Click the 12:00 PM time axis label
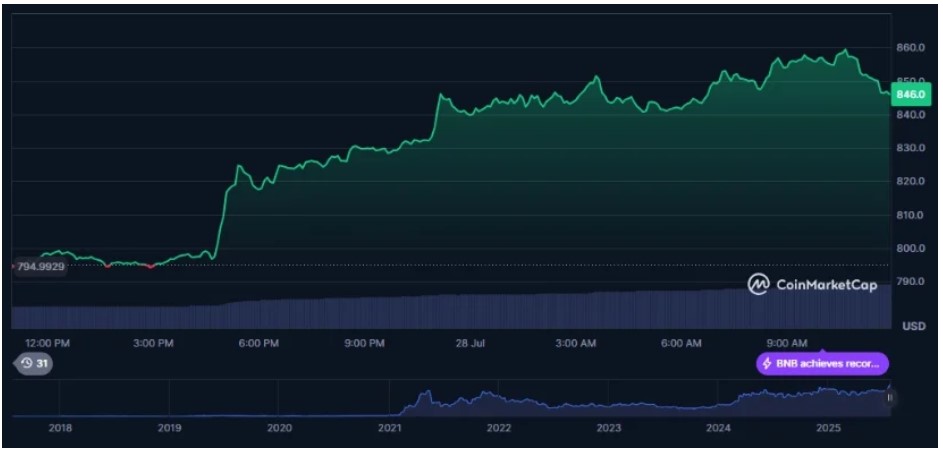This screenshot has width=943, height=451. [x=48, y=343]
